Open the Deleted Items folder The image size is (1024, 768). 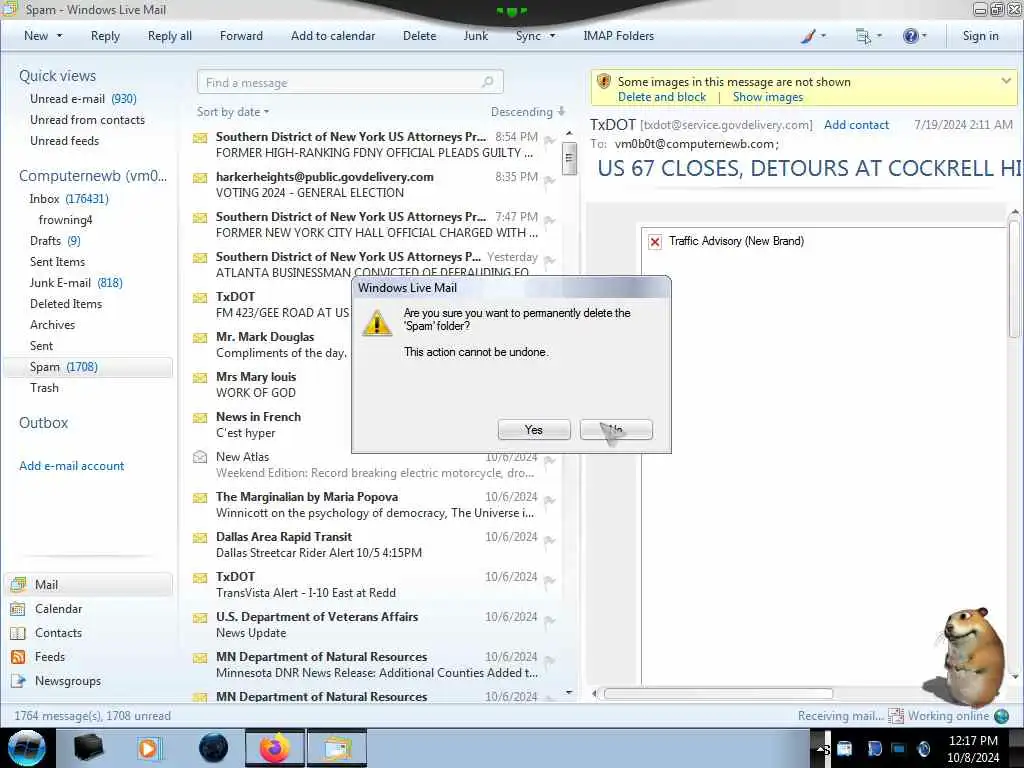[66, 304]
